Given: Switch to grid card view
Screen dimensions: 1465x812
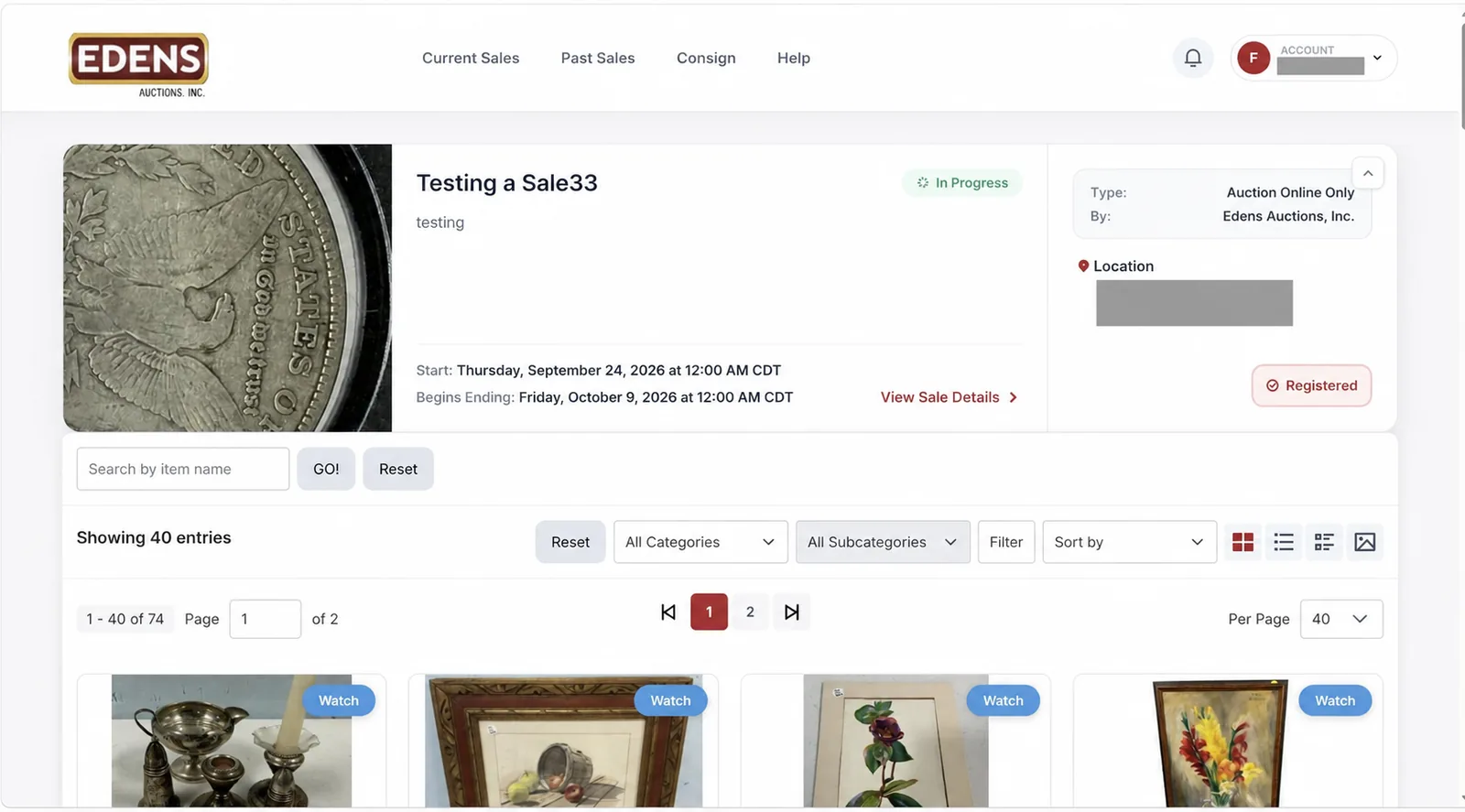Looking at the screenshot, I should point(1243,542).
